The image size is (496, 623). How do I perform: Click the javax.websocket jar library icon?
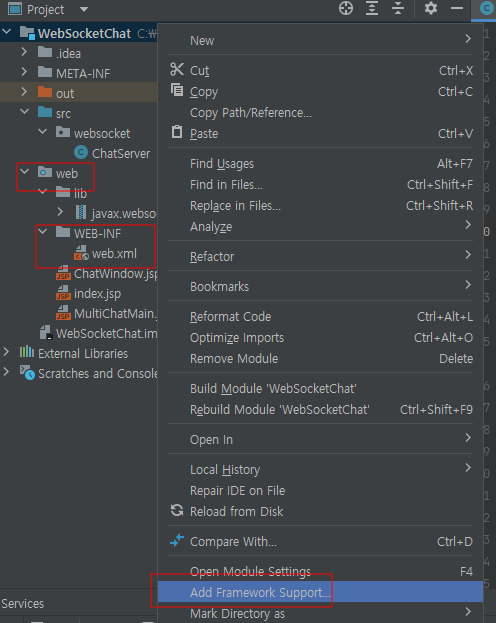[81, 213]
